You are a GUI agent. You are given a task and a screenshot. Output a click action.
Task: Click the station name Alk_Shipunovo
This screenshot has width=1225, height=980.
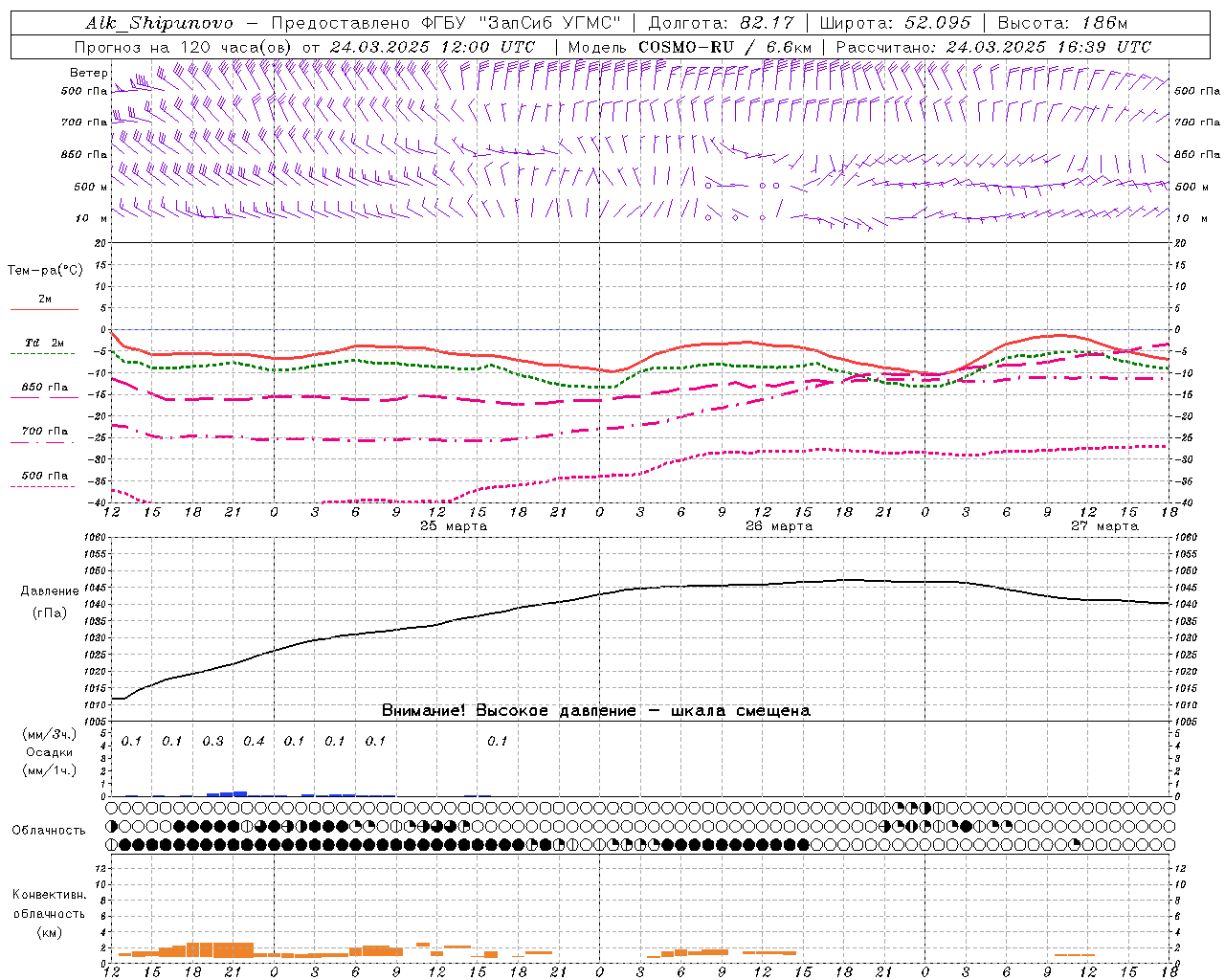tap(159, 23)
